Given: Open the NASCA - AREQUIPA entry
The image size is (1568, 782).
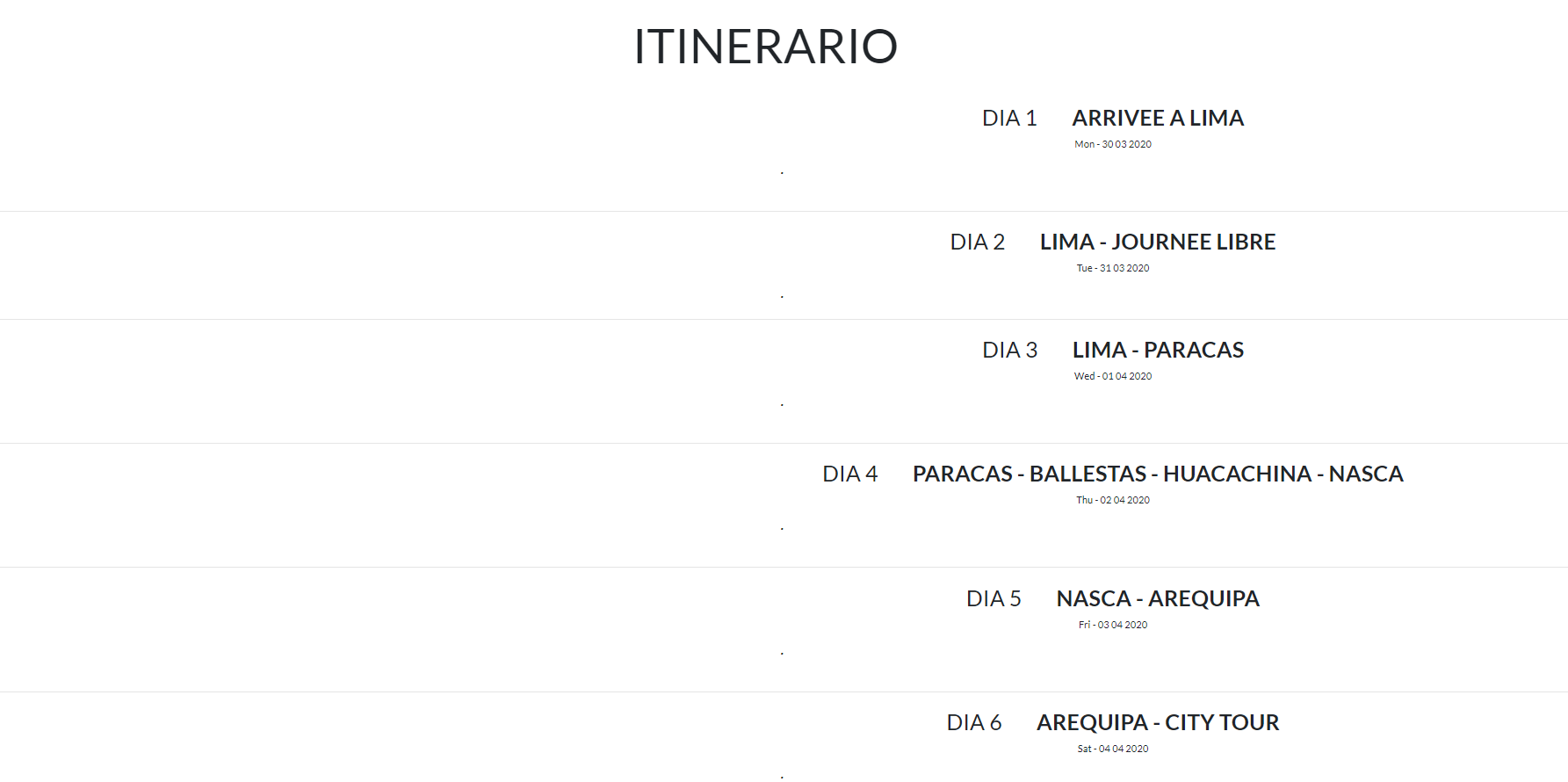Looking at the screenshot, I should tap(1158, 599).
